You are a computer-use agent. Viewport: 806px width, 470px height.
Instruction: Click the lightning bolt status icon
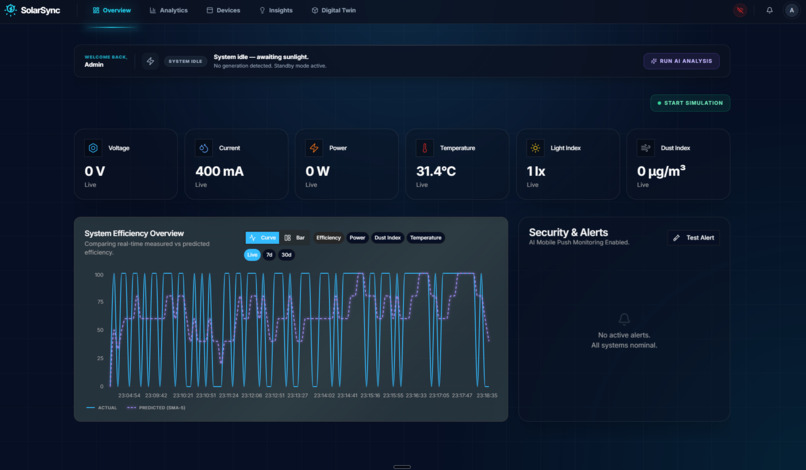pyautogui.click(x=150, y=61)
